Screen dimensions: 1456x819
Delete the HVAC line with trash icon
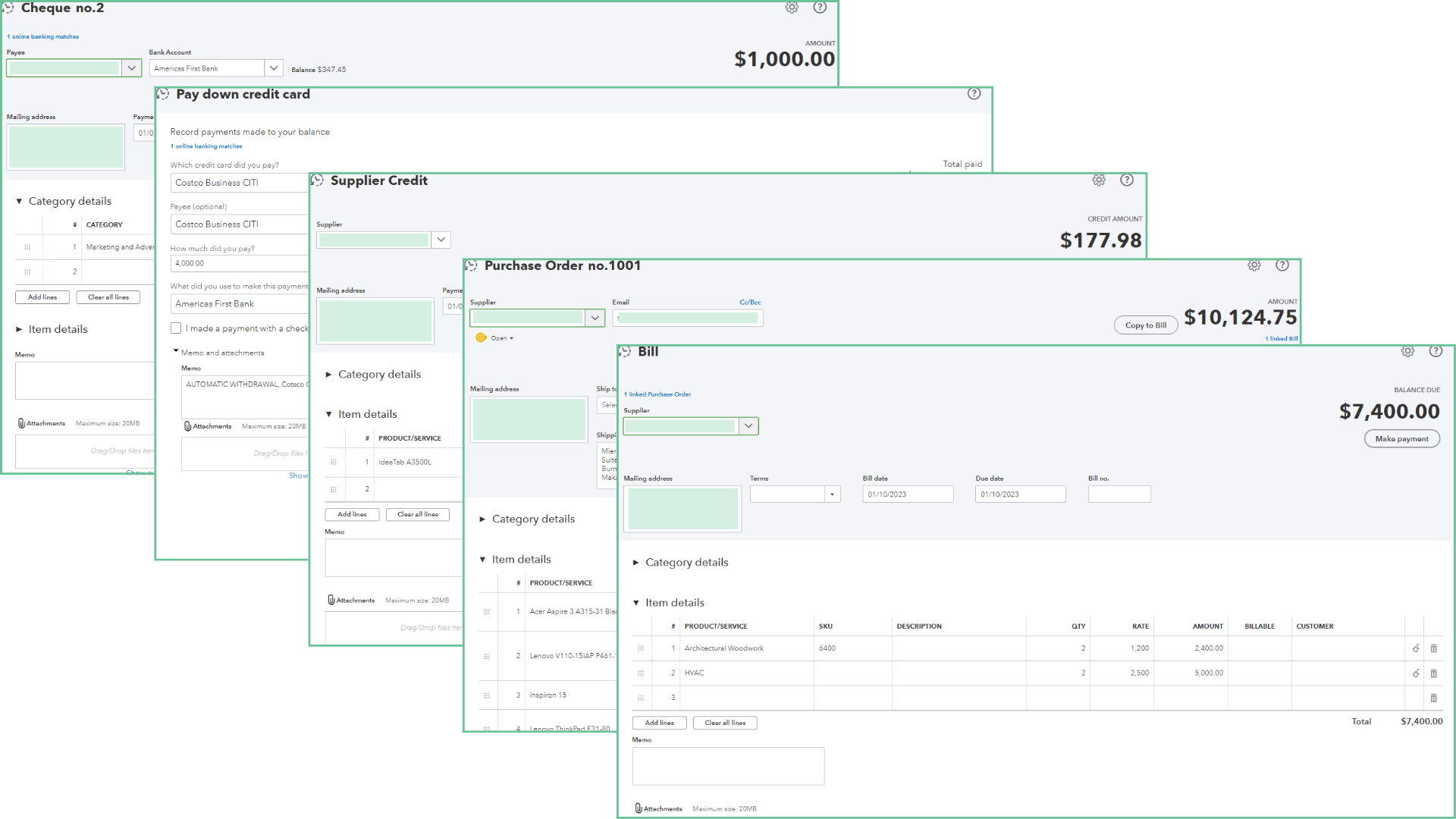point(1433,673)
